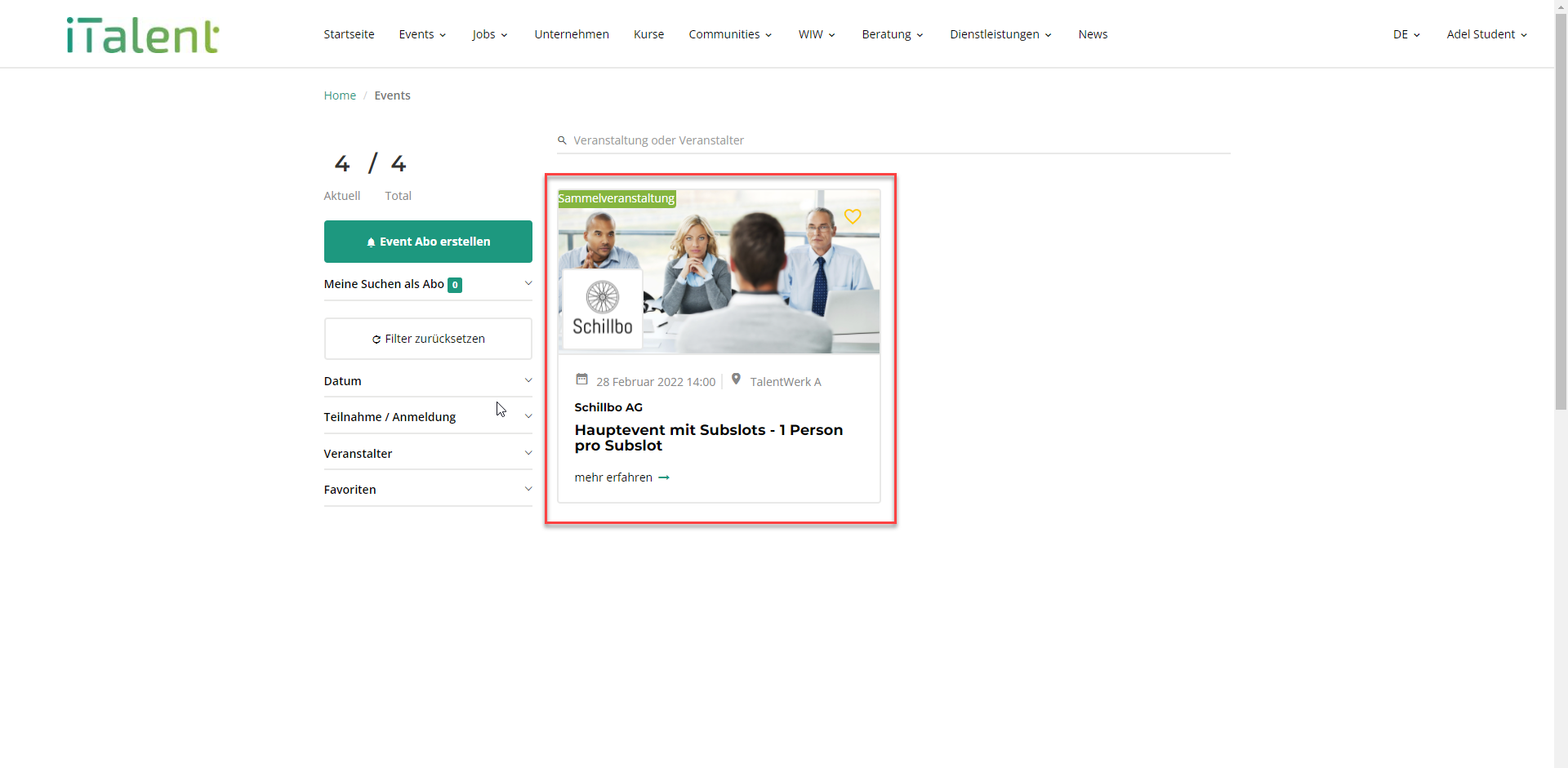Viewport: 1568px width, 768px height.
Task: Open the Startseite menu item
Action: click(x=349, y=34)
